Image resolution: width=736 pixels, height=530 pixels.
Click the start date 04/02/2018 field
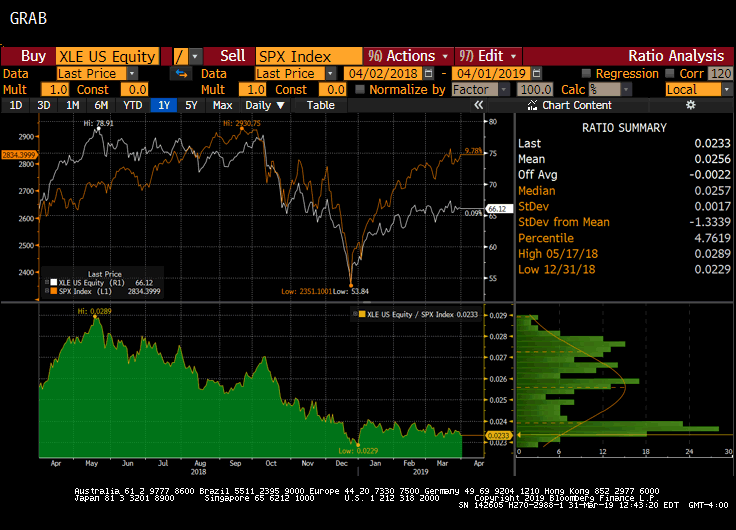tap(383, 74)
